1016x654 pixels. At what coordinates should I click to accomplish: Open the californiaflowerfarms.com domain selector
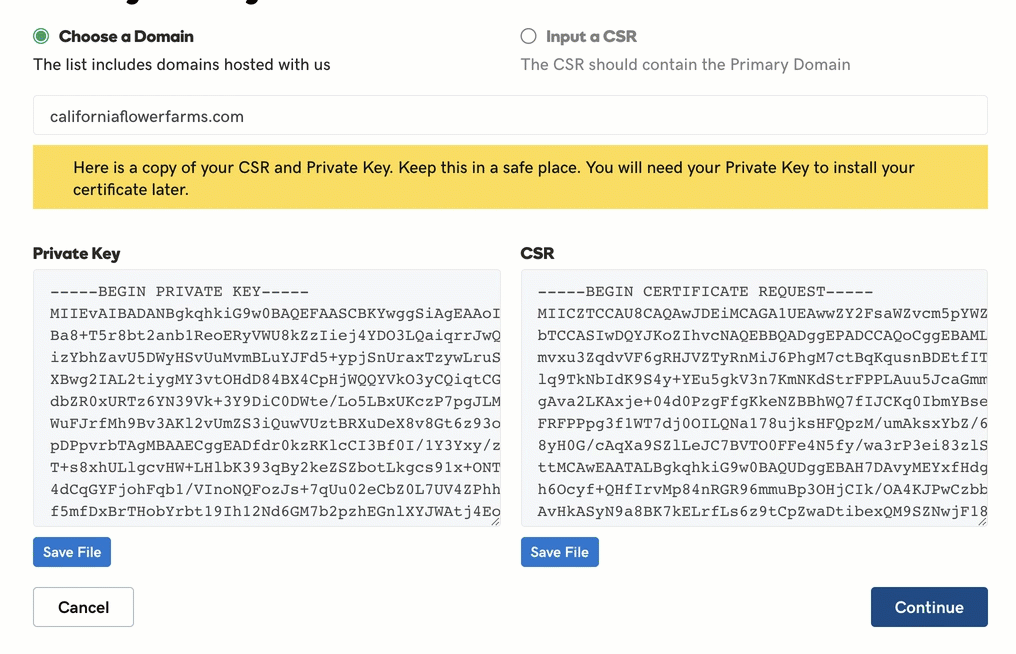point(510,115)
